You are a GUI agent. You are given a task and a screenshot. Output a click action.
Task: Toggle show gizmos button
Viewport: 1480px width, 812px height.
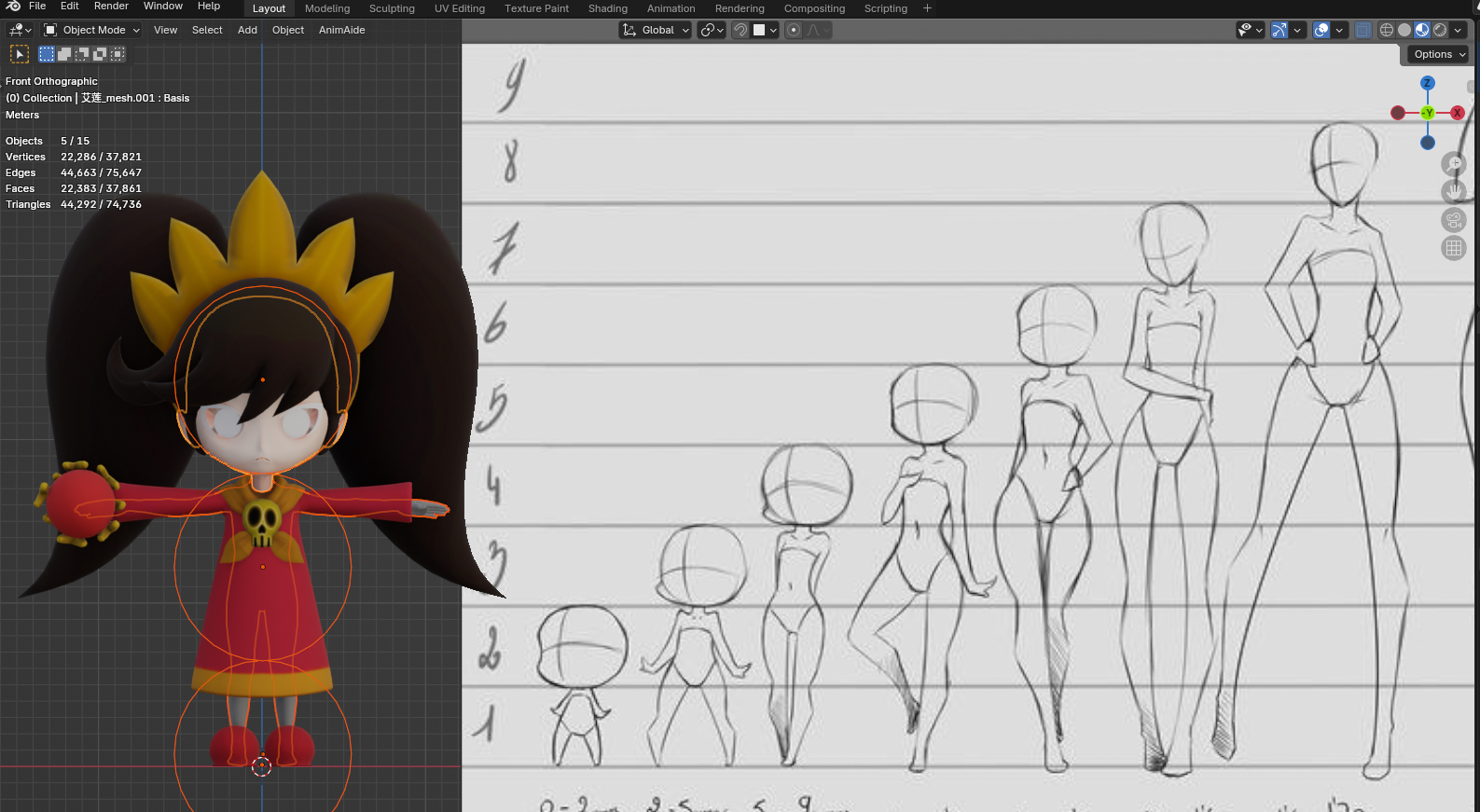point(1279,30)
